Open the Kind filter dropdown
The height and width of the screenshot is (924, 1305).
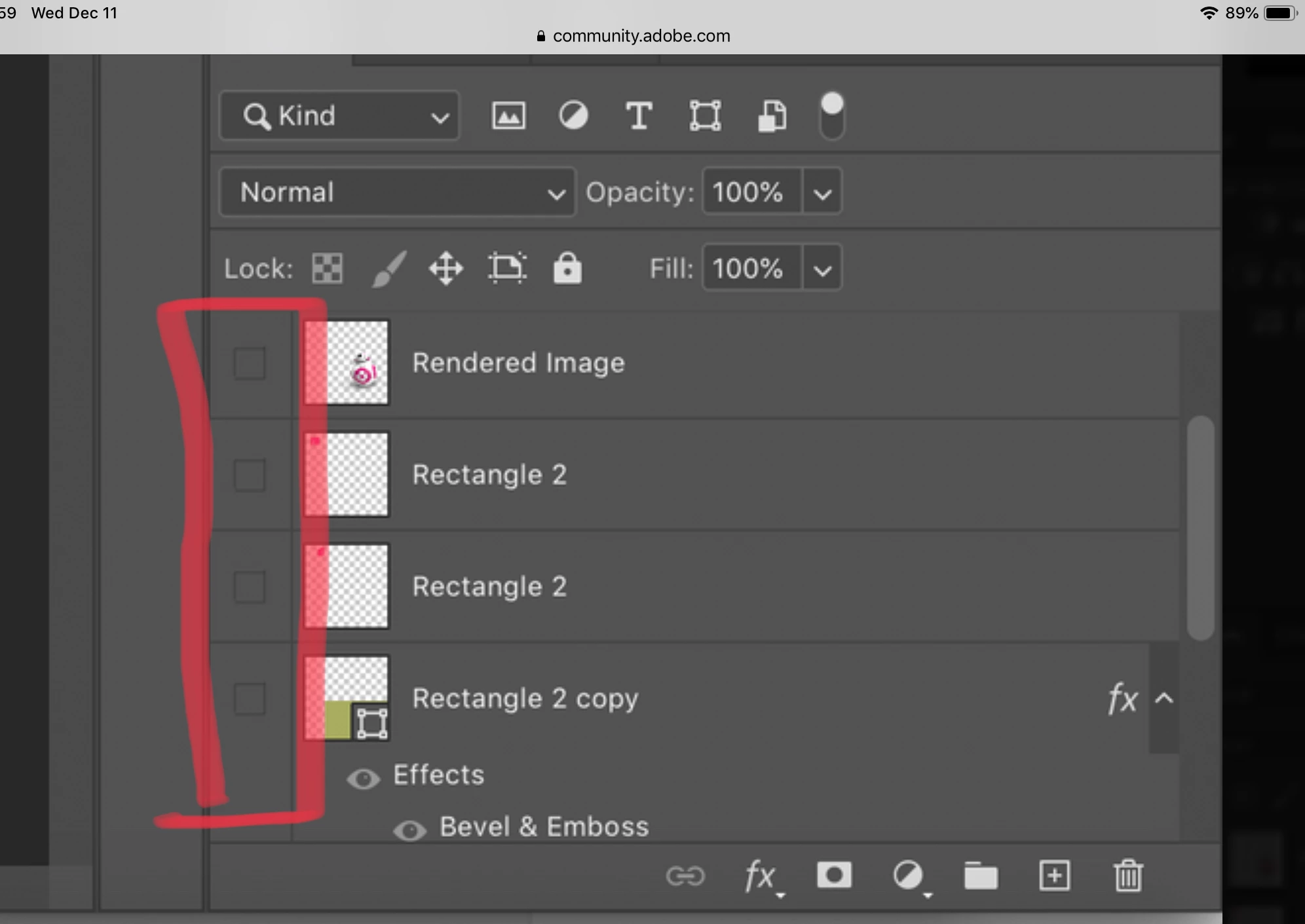(x=339, y=117)
